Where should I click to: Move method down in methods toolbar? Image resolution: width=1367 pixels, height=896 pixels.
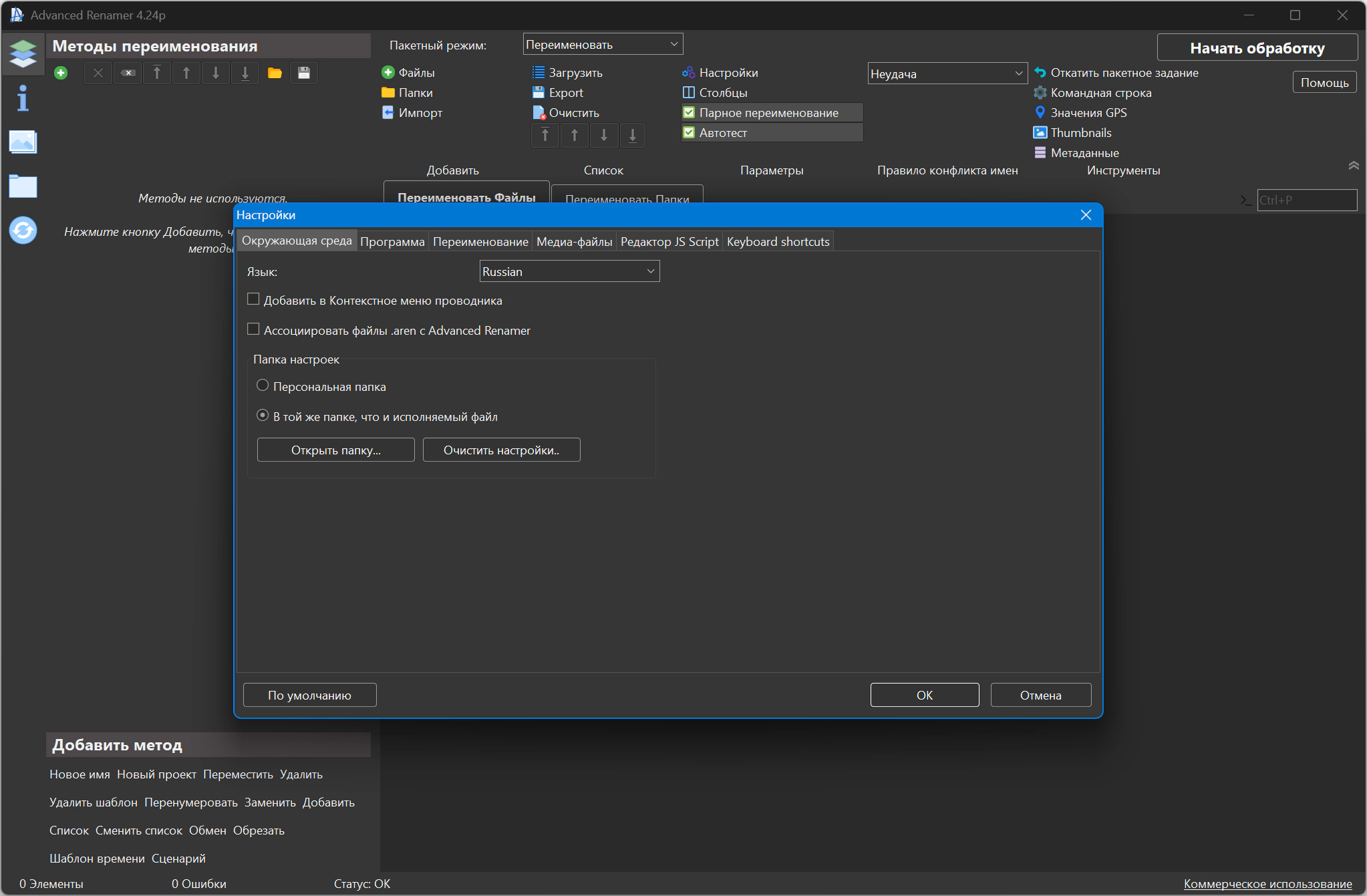click(216, 73)
